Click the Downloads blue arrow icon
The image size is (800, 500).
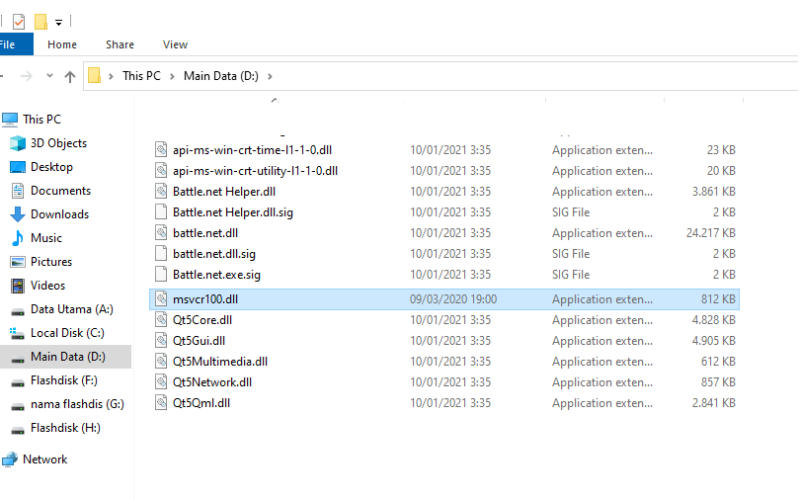pos(18,214)
